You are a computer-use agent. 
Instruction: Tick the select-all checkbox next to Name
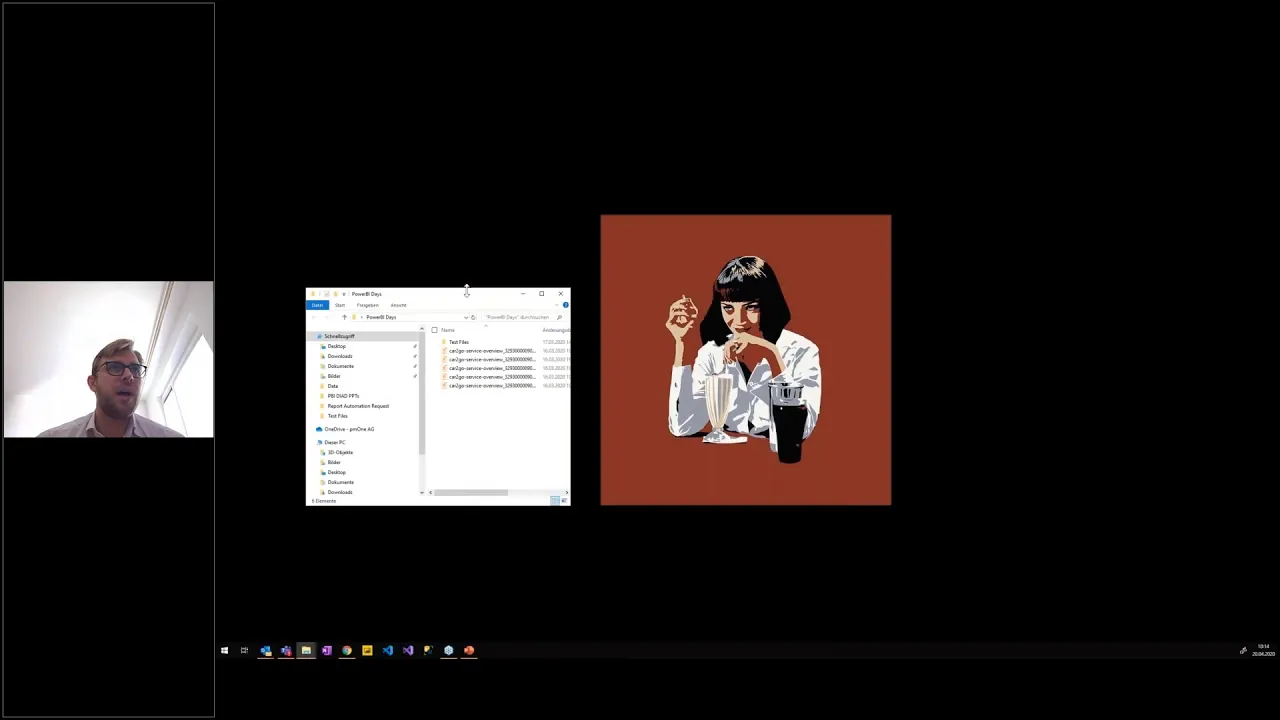(434, 330)
